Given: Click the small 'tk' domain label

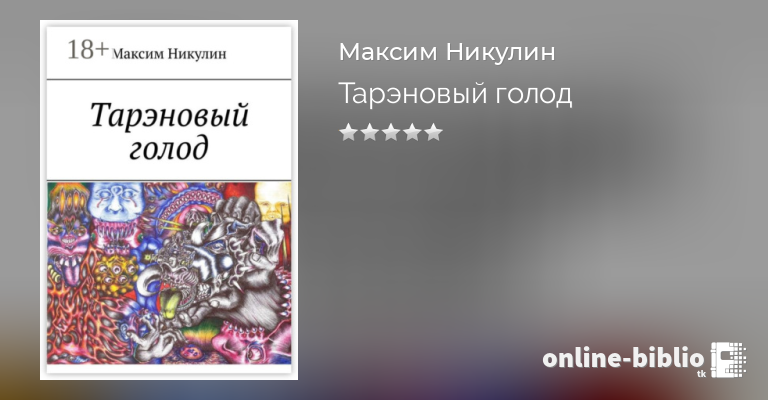Looking at the screenshot, I should [701, 374].
